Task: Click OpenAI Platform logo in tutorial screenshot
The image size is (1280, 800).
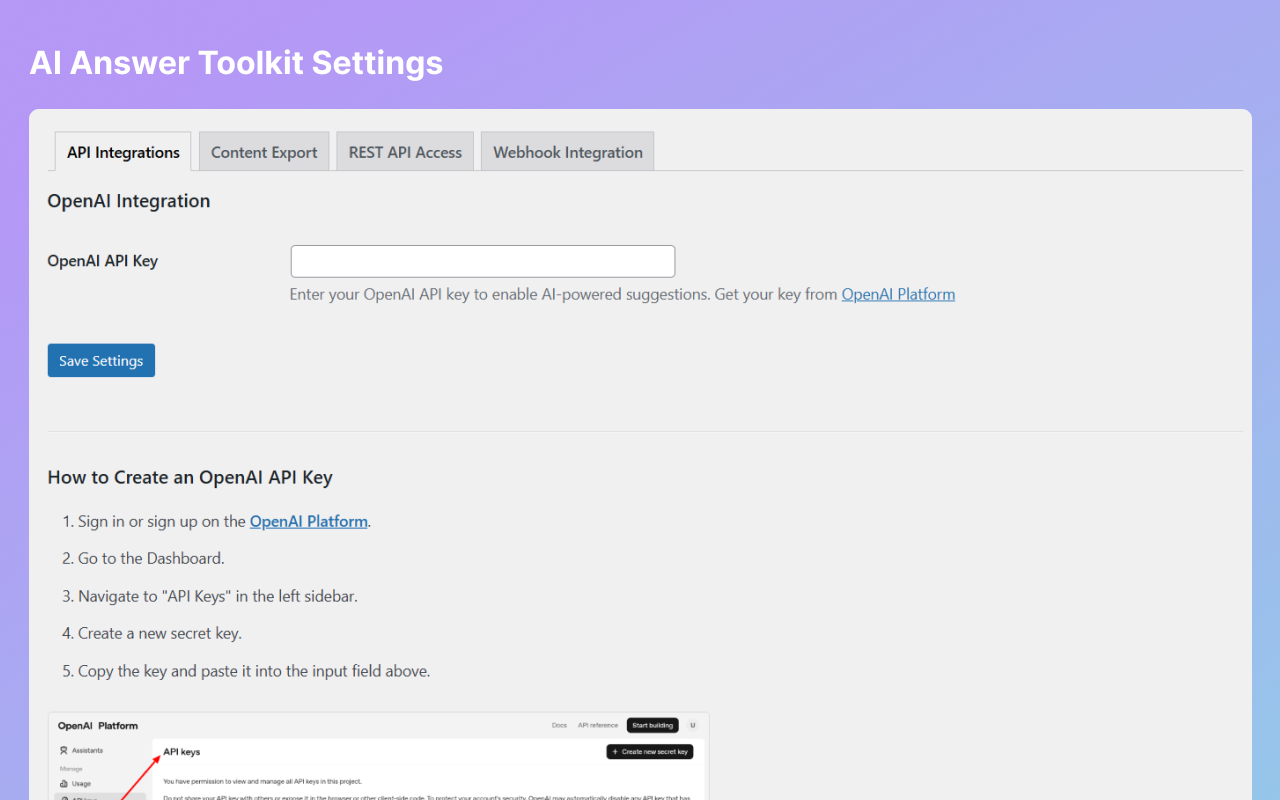Action: [x=98, y=725]
